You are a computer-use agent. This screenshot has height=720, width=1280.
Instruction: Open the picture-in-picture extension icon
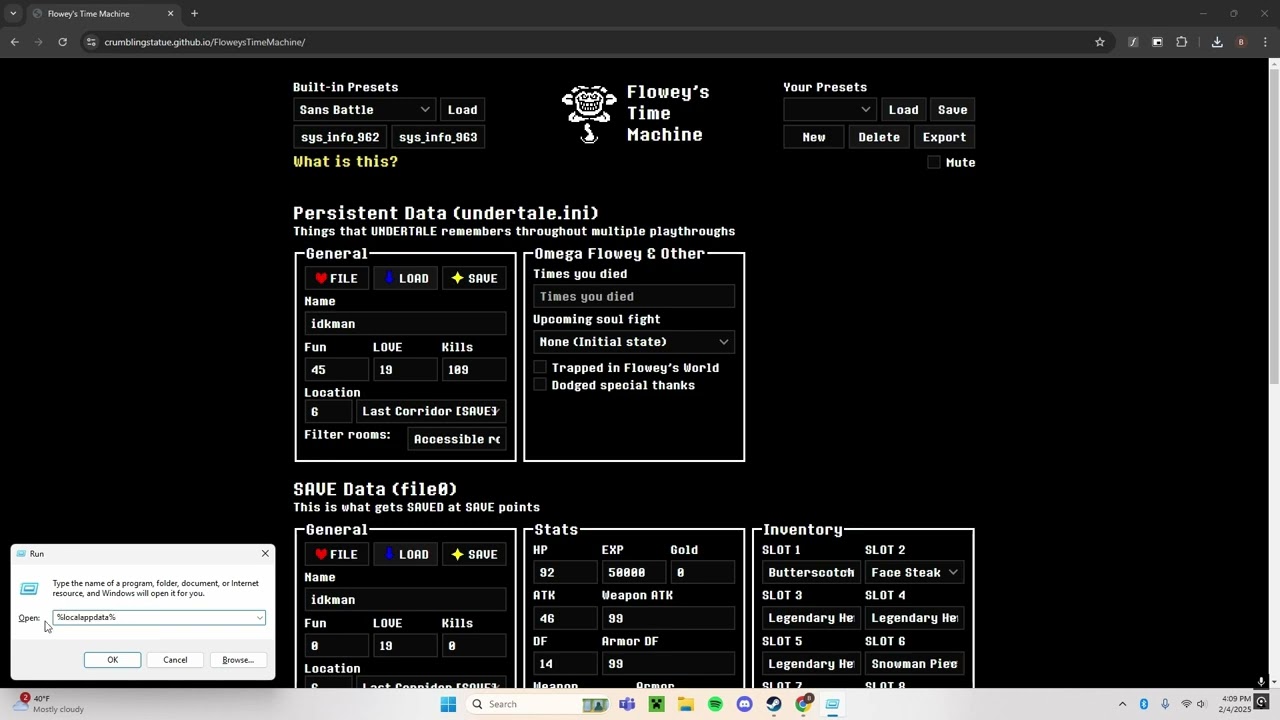pyautogui.click(x=1157, y=42)
